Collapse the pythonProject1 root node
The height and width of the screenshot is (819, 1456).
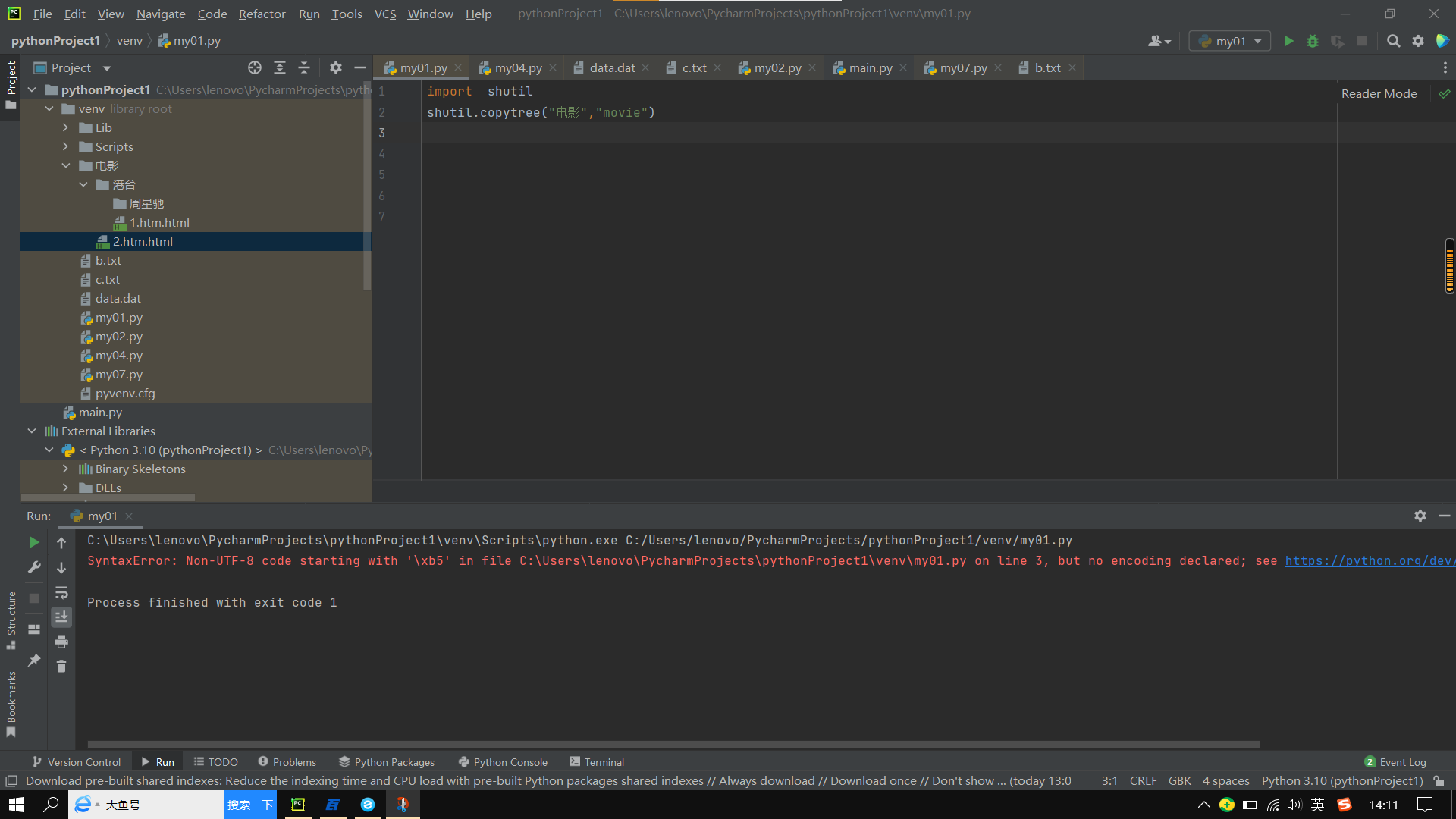coord(32,89)
